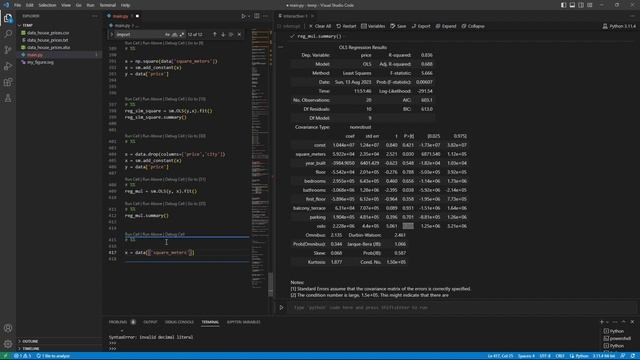Click Save in the interactive toolbar
Screen dimensions: 640x360
tap(398, 26)
